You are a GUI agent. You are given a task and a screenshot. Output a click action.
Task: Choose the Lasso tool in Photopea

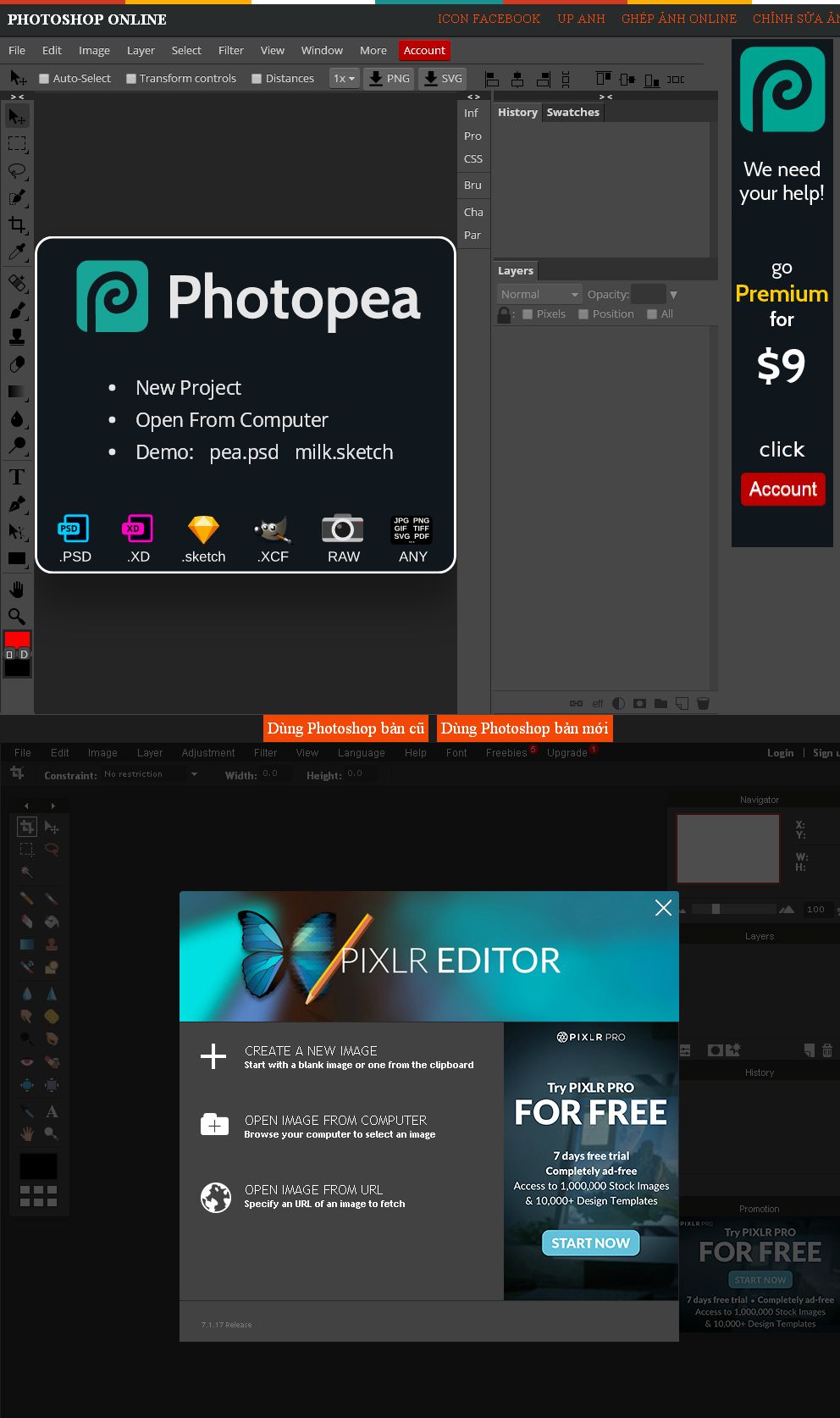(17, 170)
